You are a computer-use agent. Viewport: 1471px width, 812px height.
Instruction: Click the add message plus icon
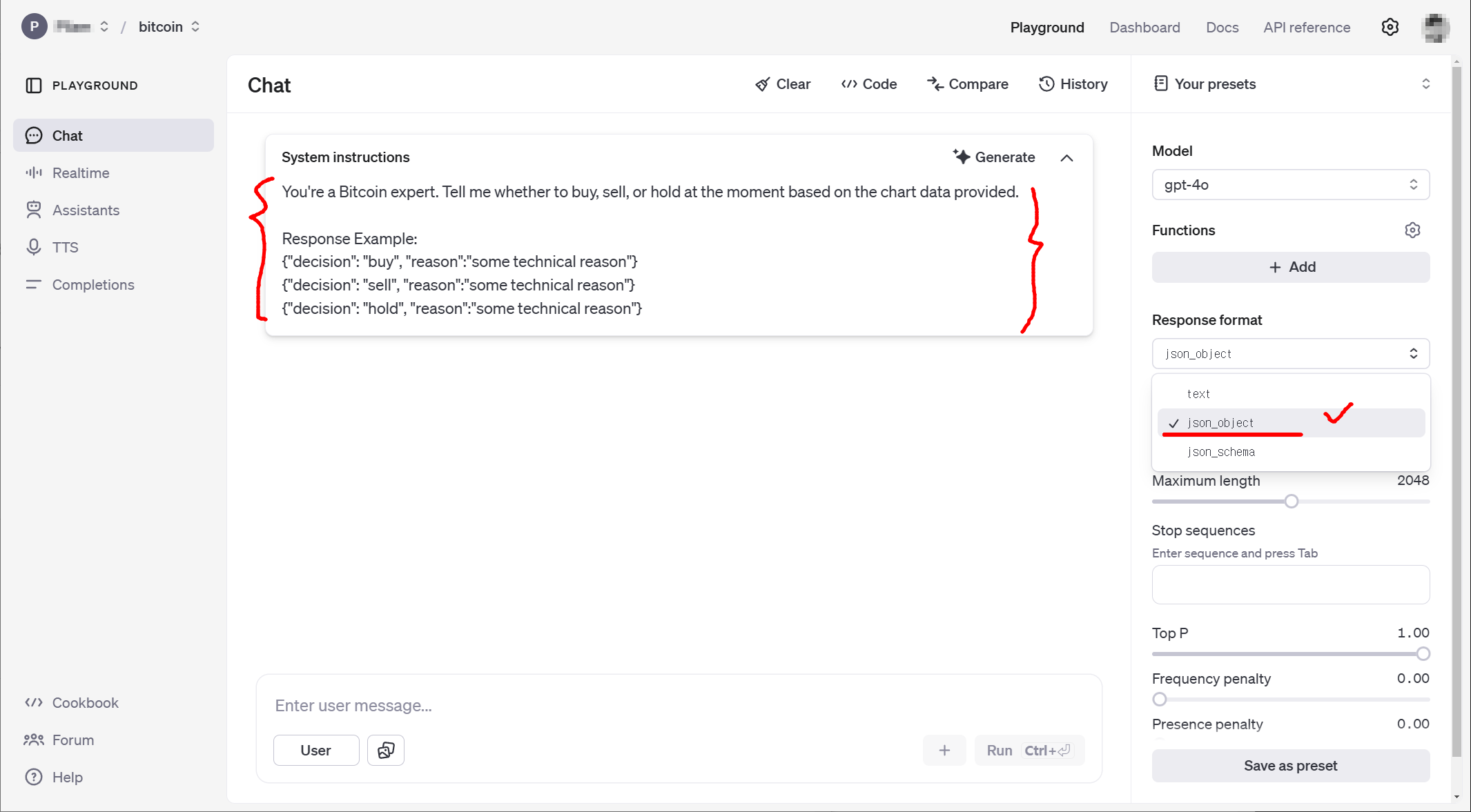944,750
